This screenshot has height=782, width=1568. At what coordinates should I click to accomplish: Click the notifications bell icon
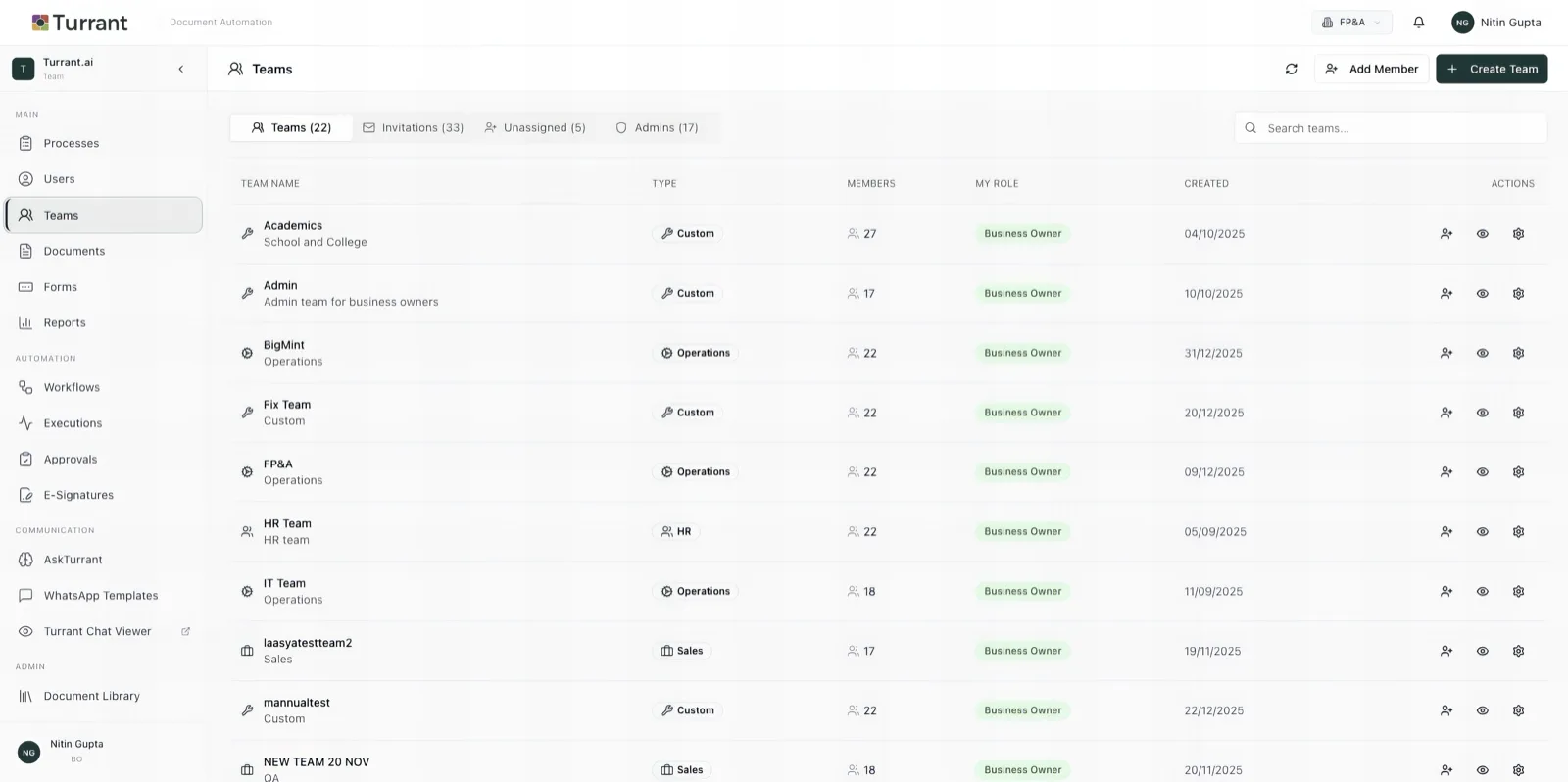tap(1418, 23)
